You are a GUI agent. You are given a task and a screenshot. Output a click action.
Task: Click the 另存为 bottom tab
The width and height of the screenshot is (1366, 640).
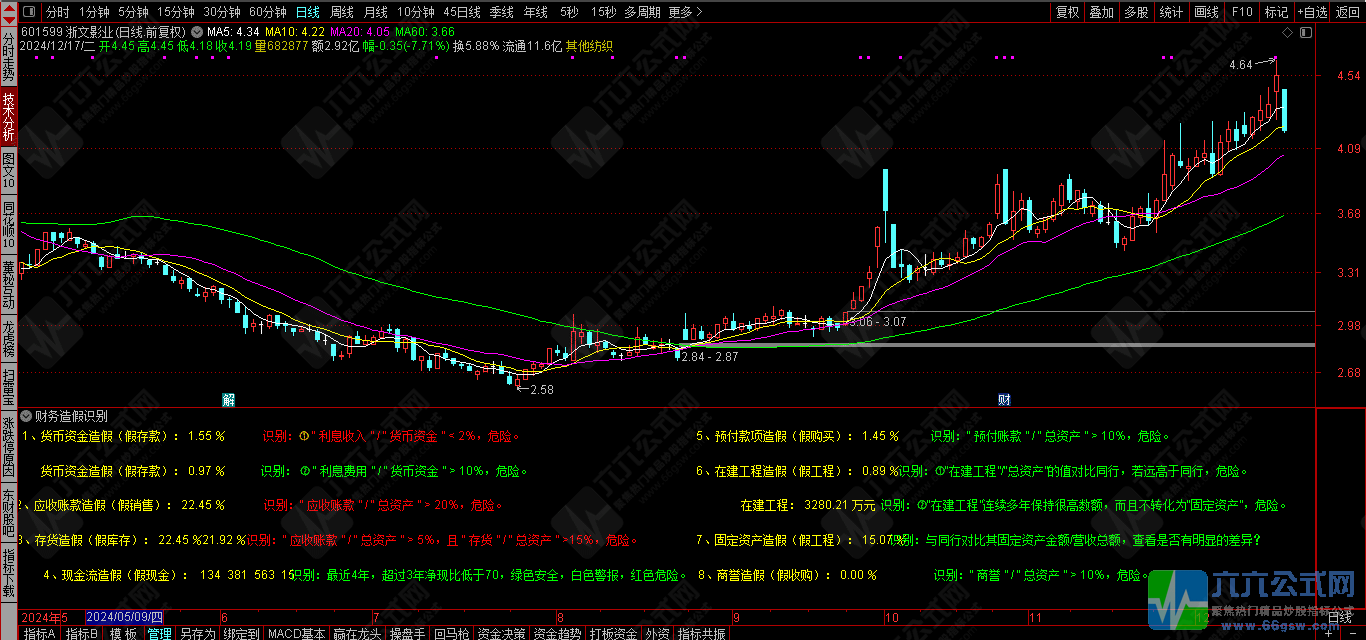(197, 633)
